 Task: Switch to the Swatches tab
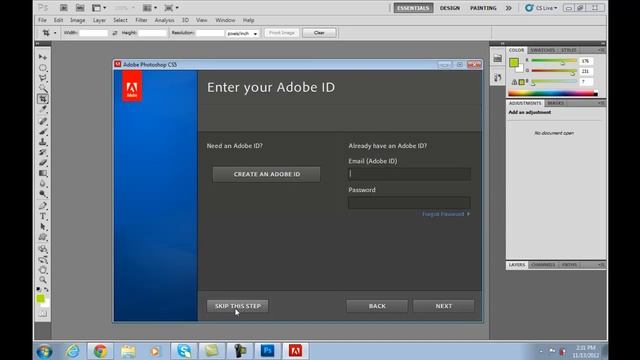coord(542,50)
